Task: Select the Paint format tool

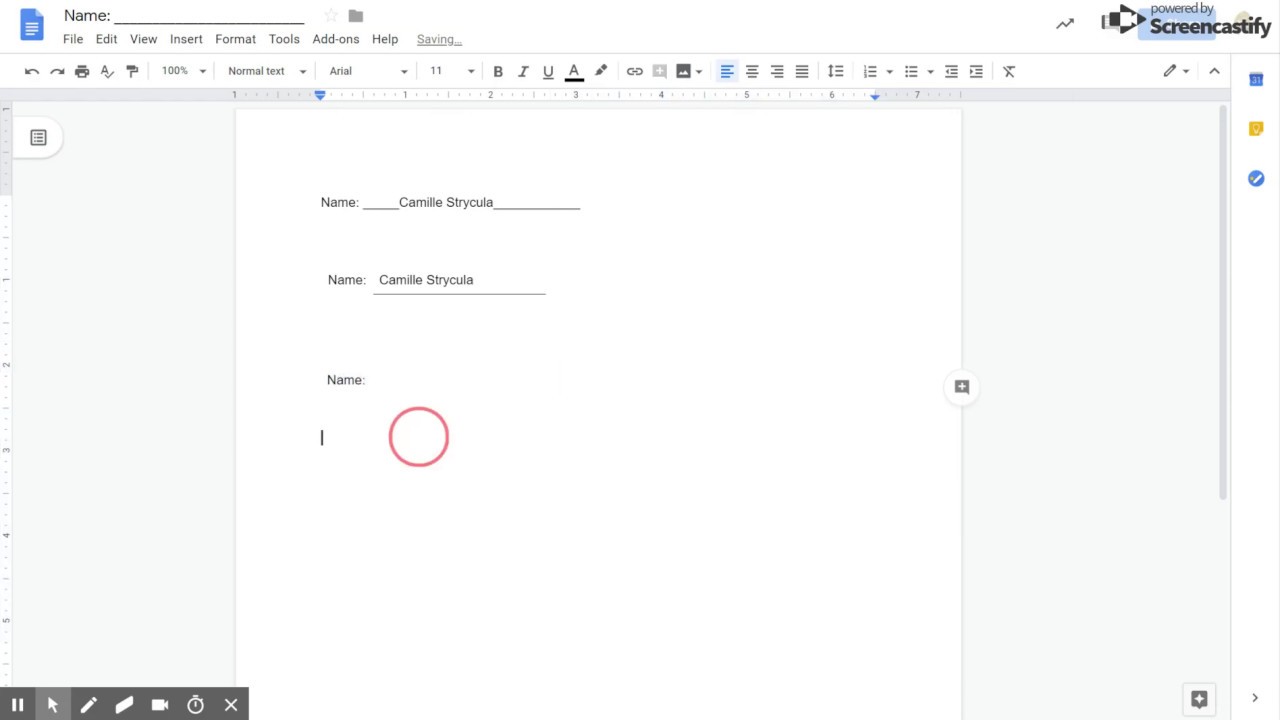Action: pyautogui.click(x=132, y=71)
